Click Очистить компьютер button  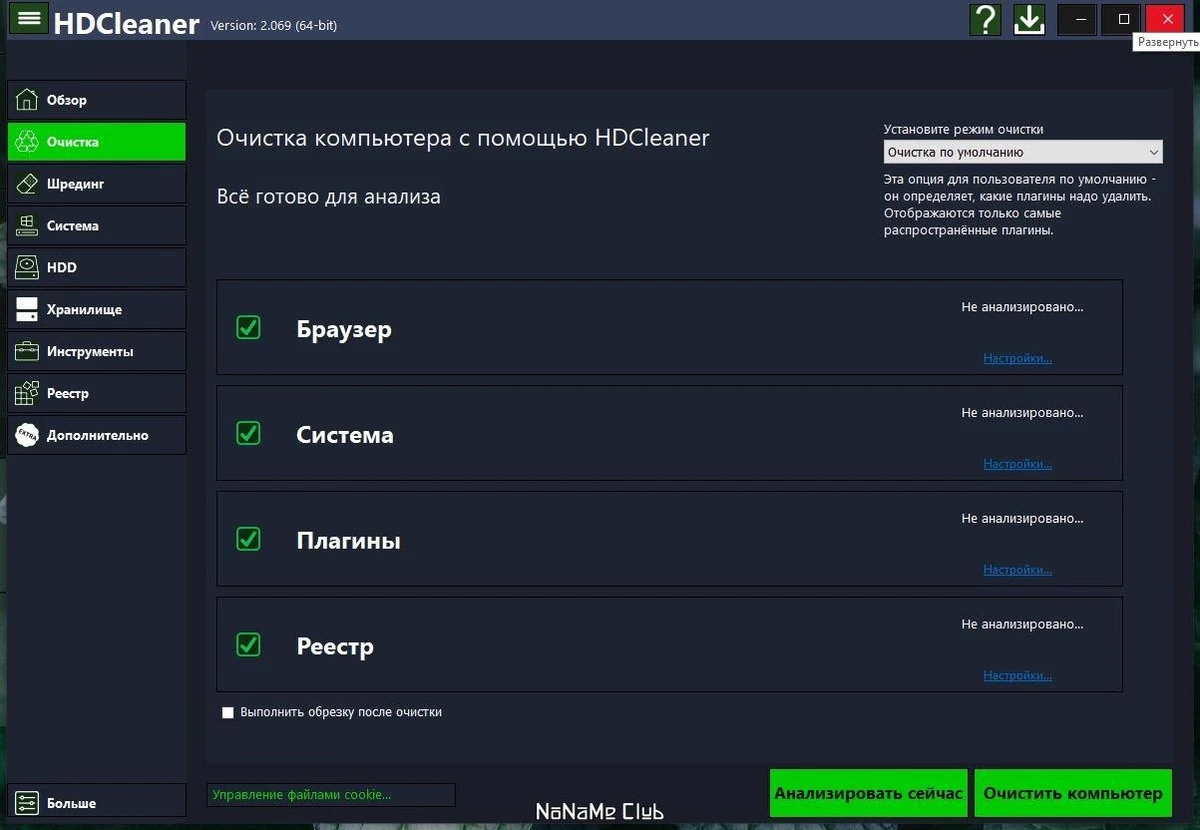click(1073, 794)
